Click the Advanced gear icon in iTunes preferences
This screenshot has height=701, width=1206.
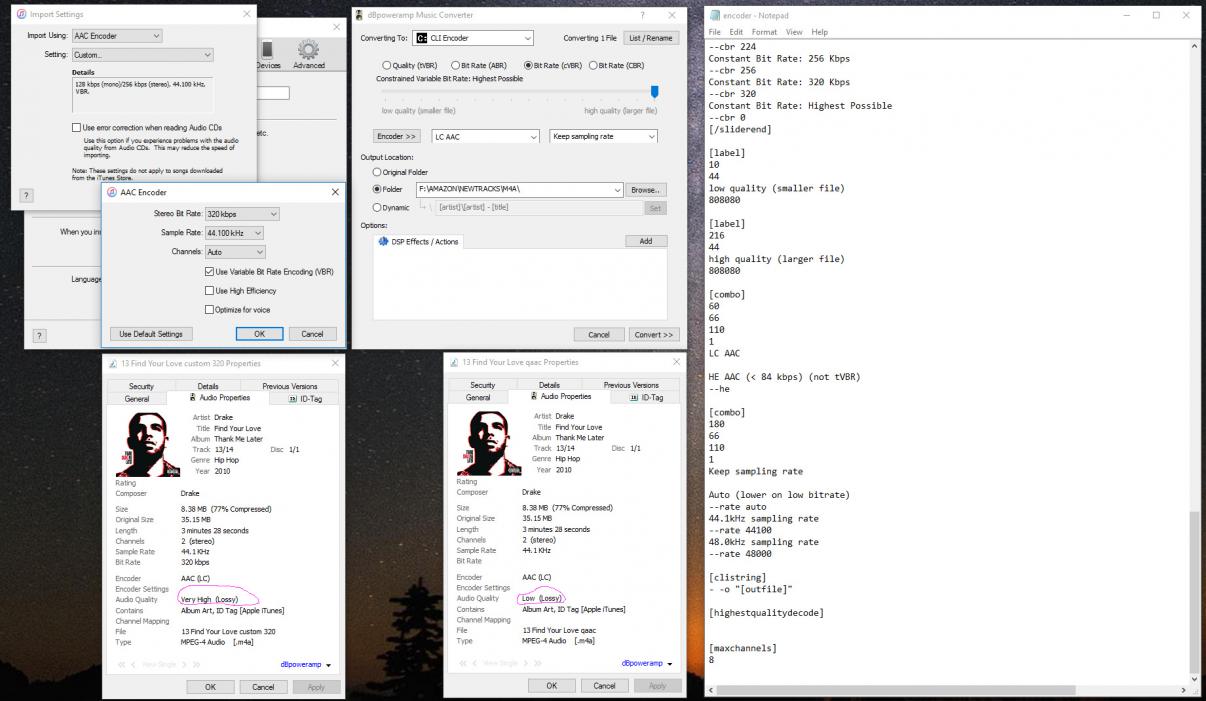(x=308, y=50)
